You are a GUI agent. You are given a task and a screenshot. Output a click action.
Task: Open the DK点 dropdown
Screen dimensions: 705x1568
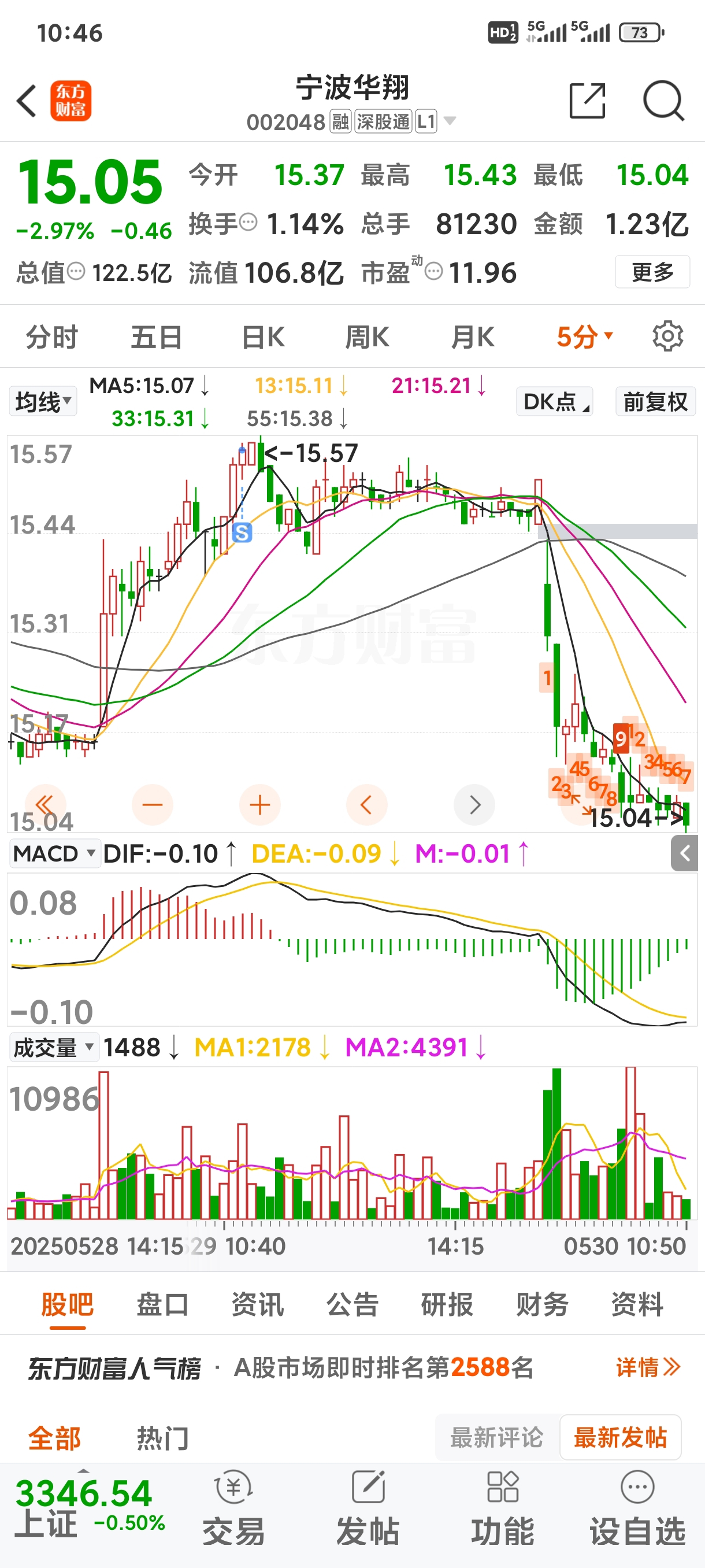pyautogui.click(x=555, y=401)
